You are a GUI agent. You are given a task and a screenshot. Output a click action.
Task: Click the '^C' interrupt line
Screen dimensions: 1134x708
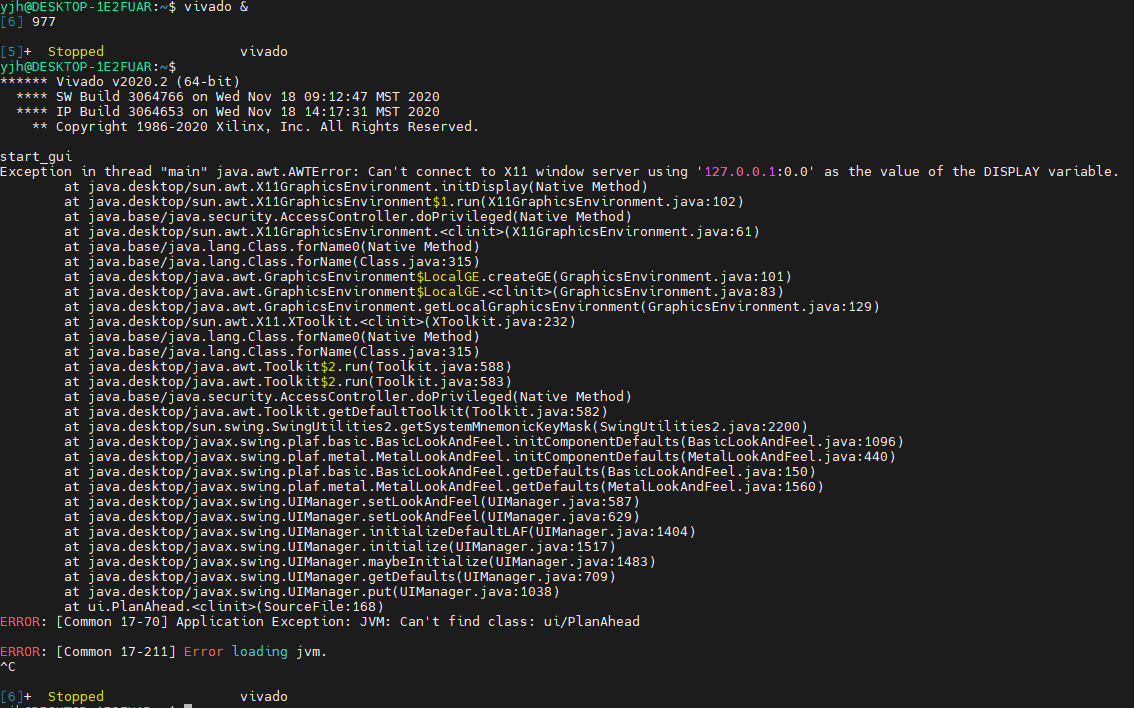8,667
